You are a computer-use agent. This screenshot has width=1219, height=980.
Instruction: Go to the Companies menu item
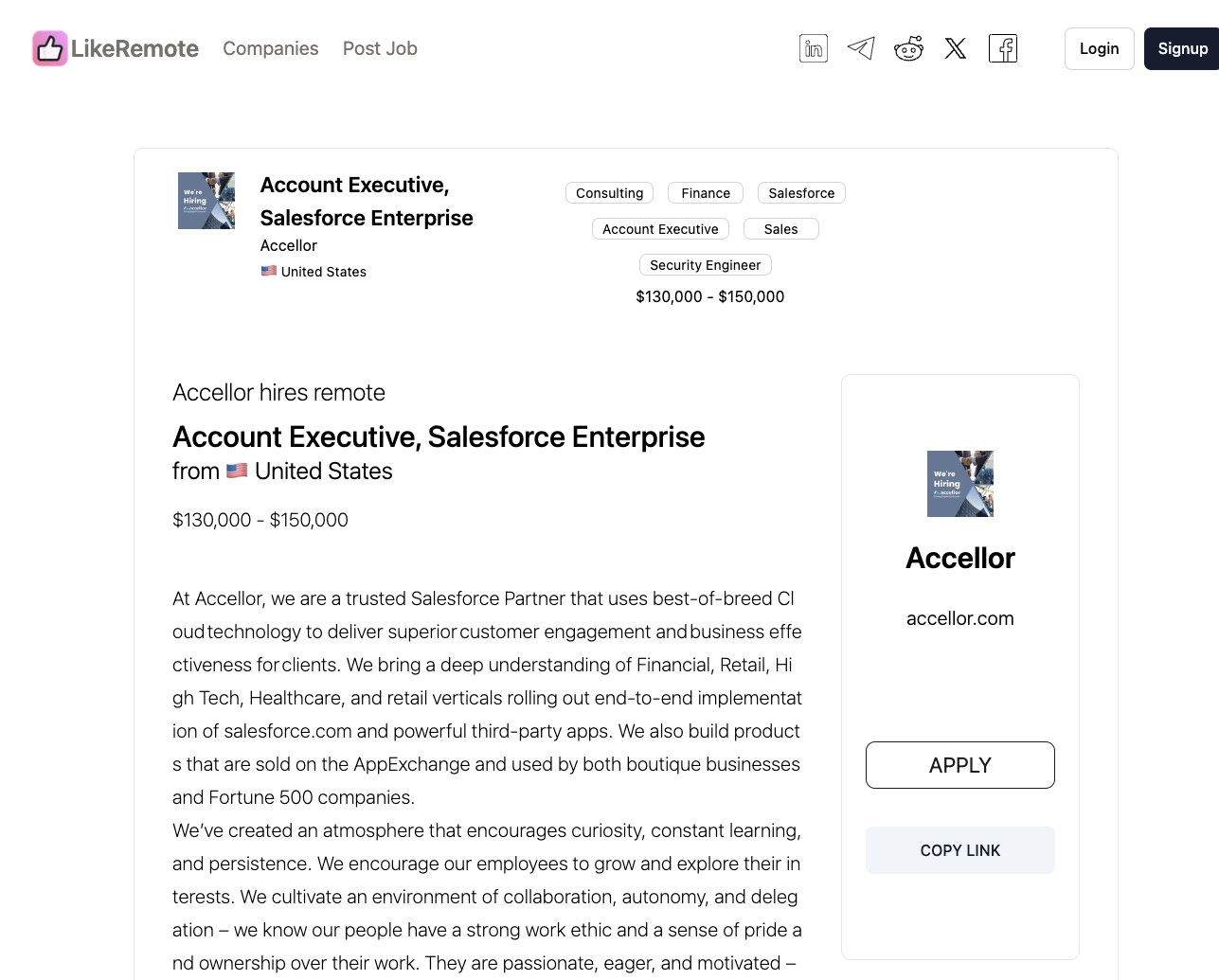point(271,48)
